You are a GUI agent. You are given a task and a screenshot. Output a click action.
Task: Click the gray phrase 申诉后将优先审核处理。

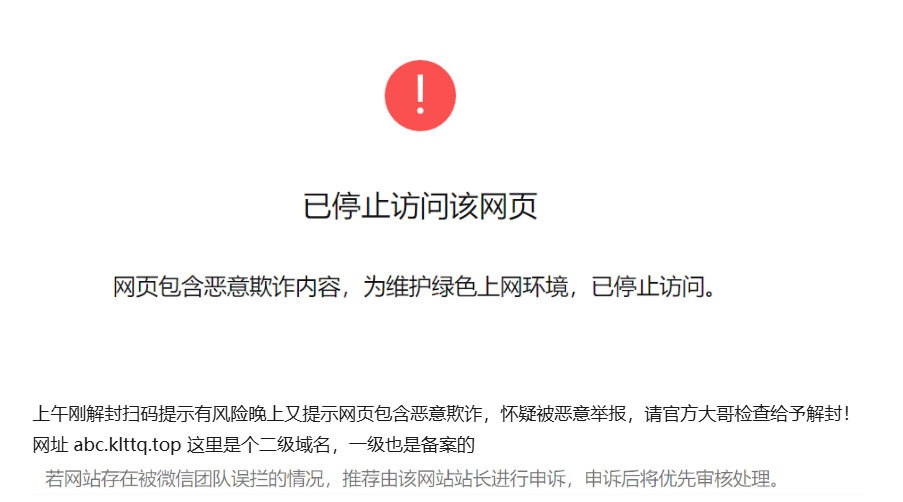682,478
